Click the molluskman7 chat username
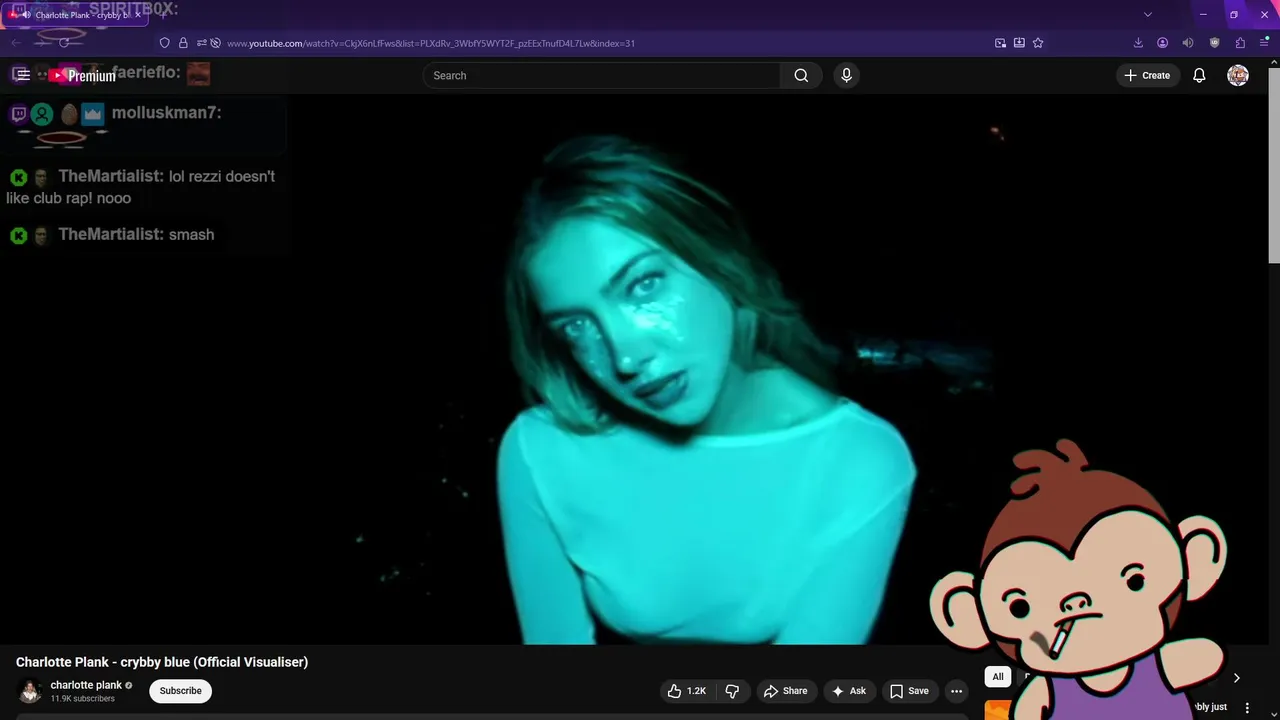This screenshot has height=720, width=1280. tap(166, 113)
